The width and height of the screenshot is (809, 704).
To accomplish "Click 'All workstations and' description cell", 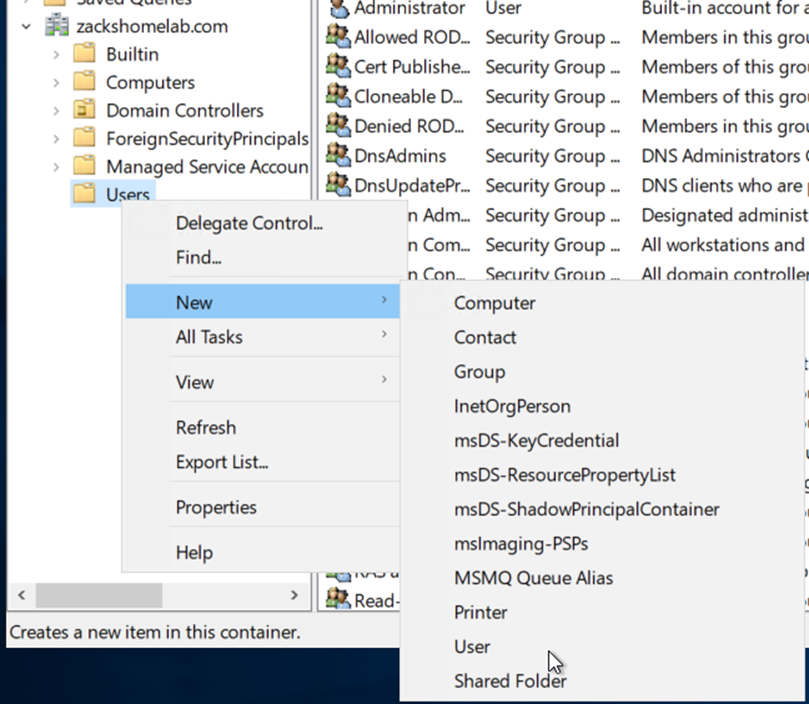I will (x=723, y=245).
